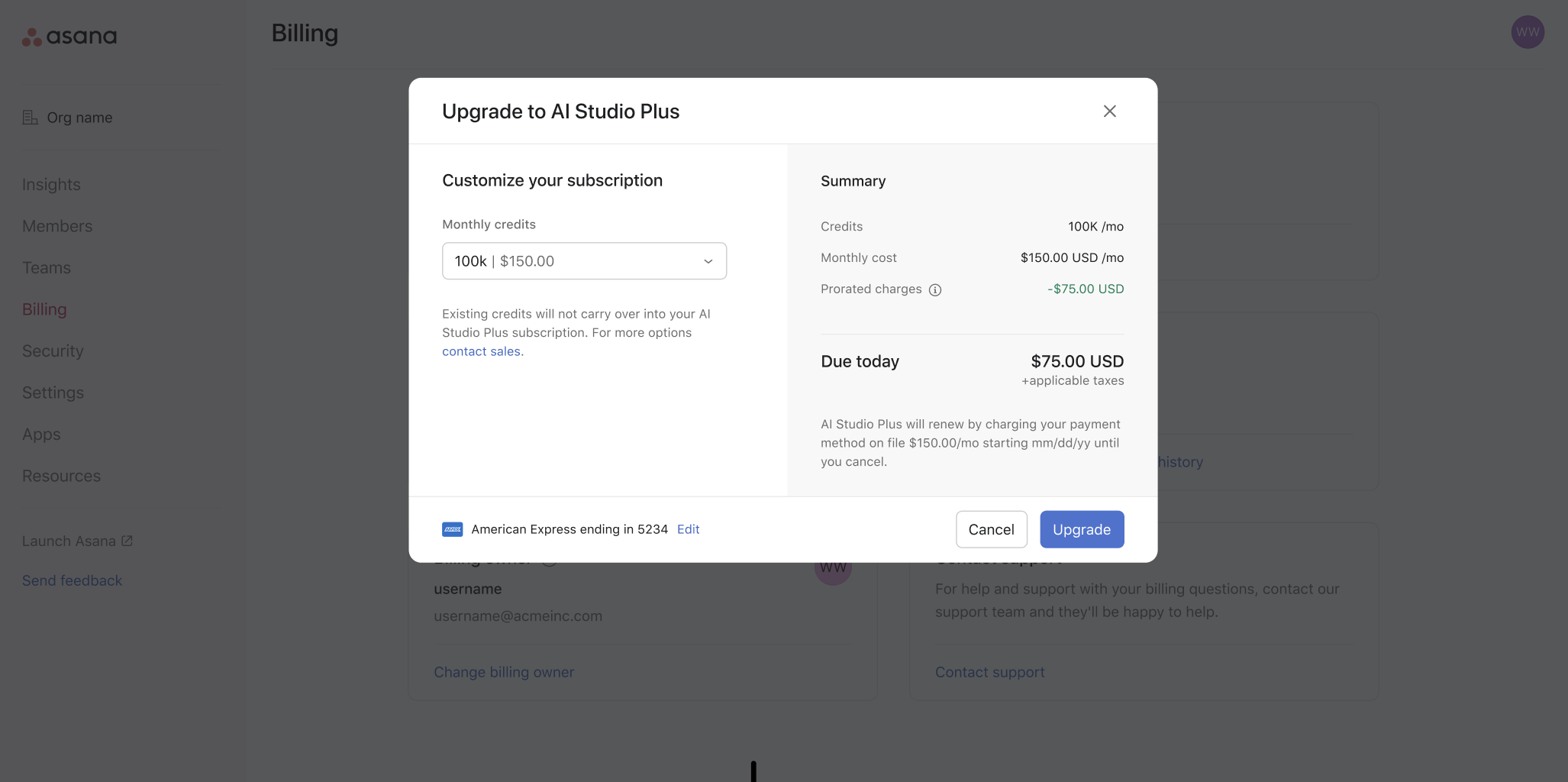The width and height of the screenshot is (1568, 782).
Task: Click the Cancel button
Action: (x=991, y=528)
